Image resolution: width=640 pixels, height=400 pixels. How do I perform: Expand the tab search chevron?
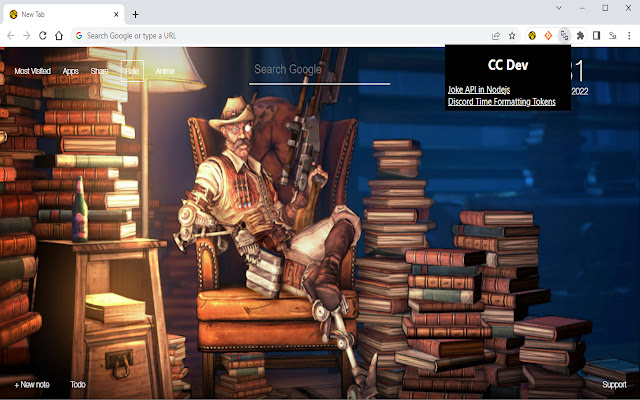[559, 8]
